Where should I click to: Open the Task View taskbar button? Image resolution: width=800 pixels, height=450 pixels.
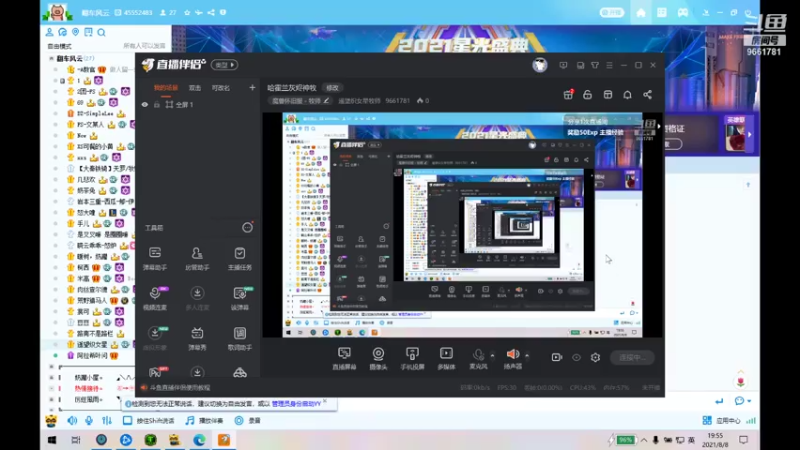pyautogui.click(x=76, y=440)
